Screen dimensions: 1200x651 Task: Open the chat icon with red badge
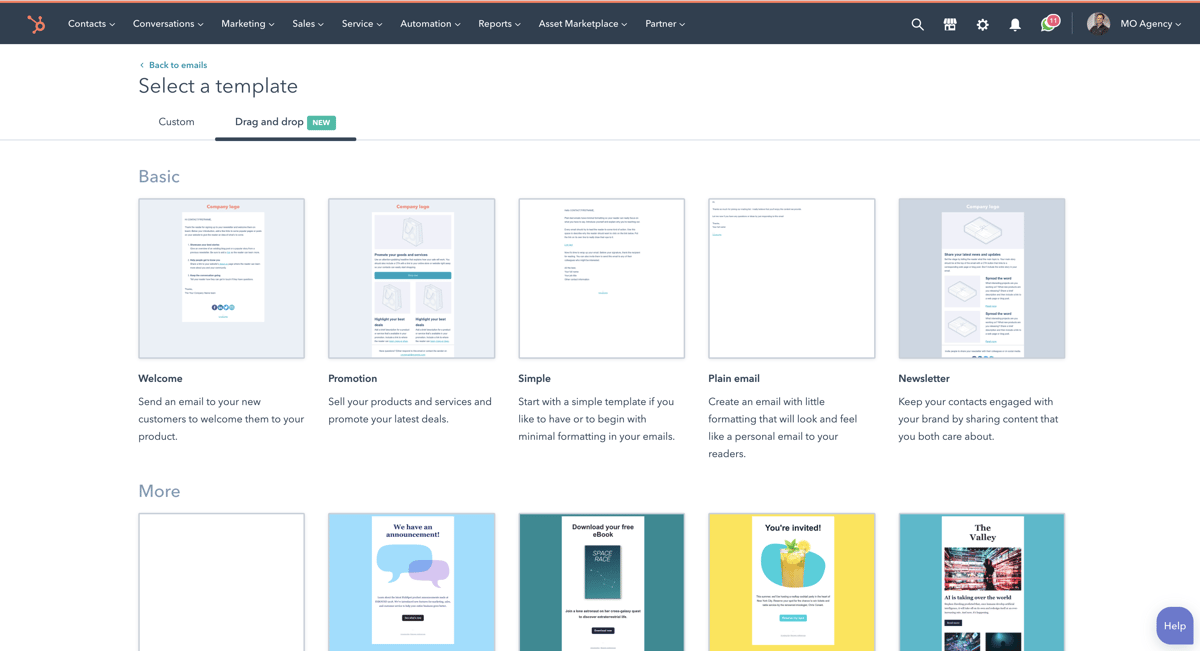click(1049, 23)
